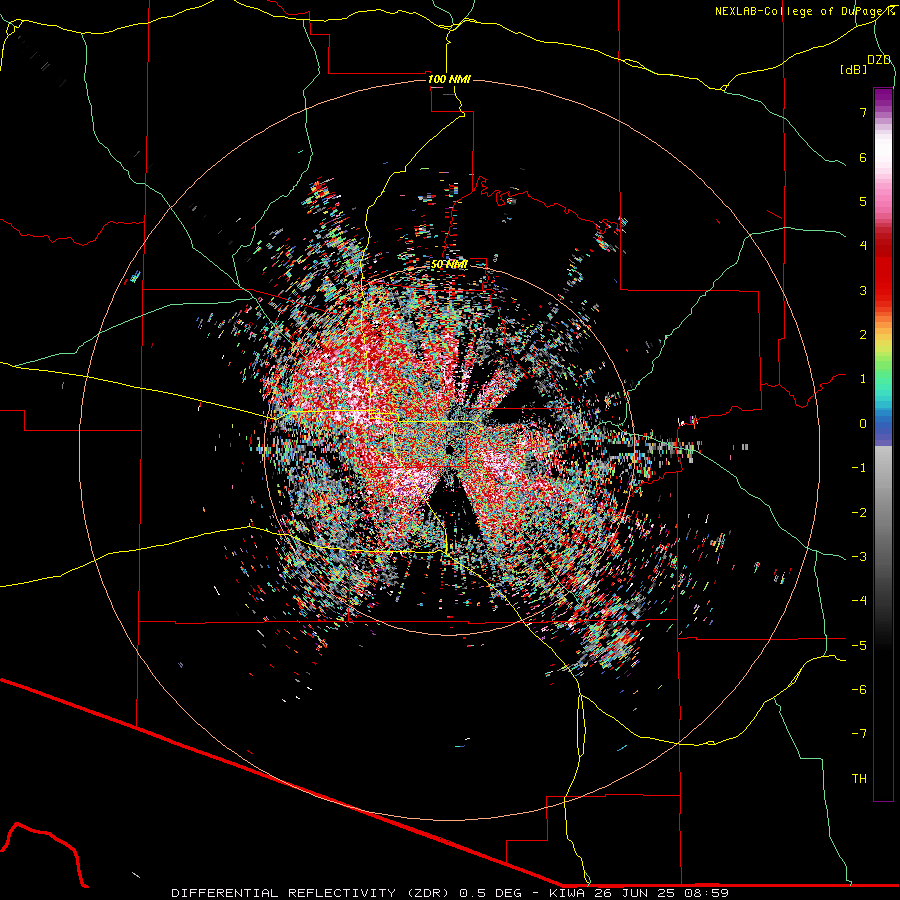Click the "-6" value on the color scale
This screenshot has height=900, width=900.
[x=859, y=690]
